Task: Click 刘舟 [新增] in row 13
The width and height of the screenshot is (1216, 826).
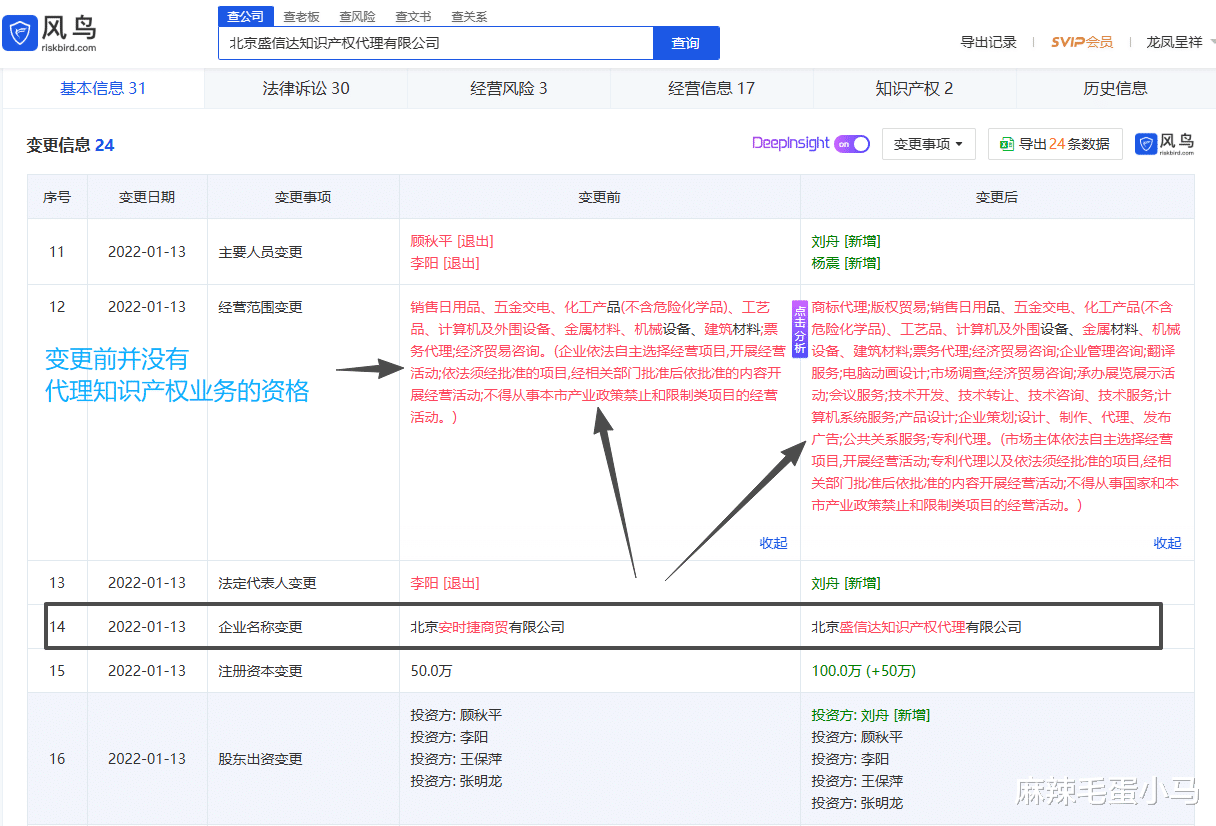Action: pos(846,583)
